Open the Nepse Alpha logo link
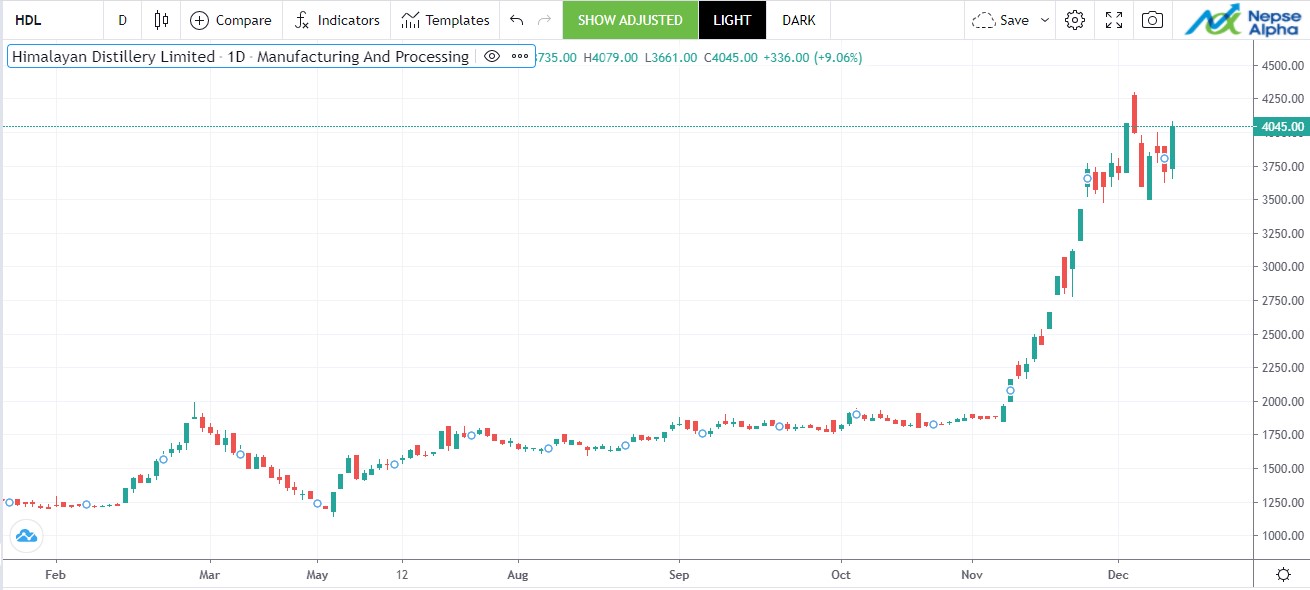The height and width of the screenshot is (590, 1310). pyautogui.click(x=1242, y=20)
